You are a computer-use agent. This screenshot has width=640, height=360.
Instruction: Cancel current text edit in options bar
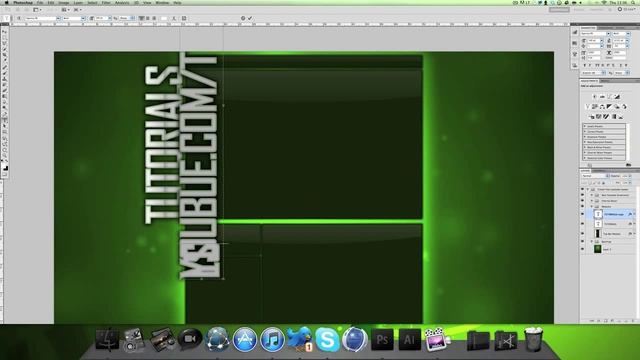point(243,18)
